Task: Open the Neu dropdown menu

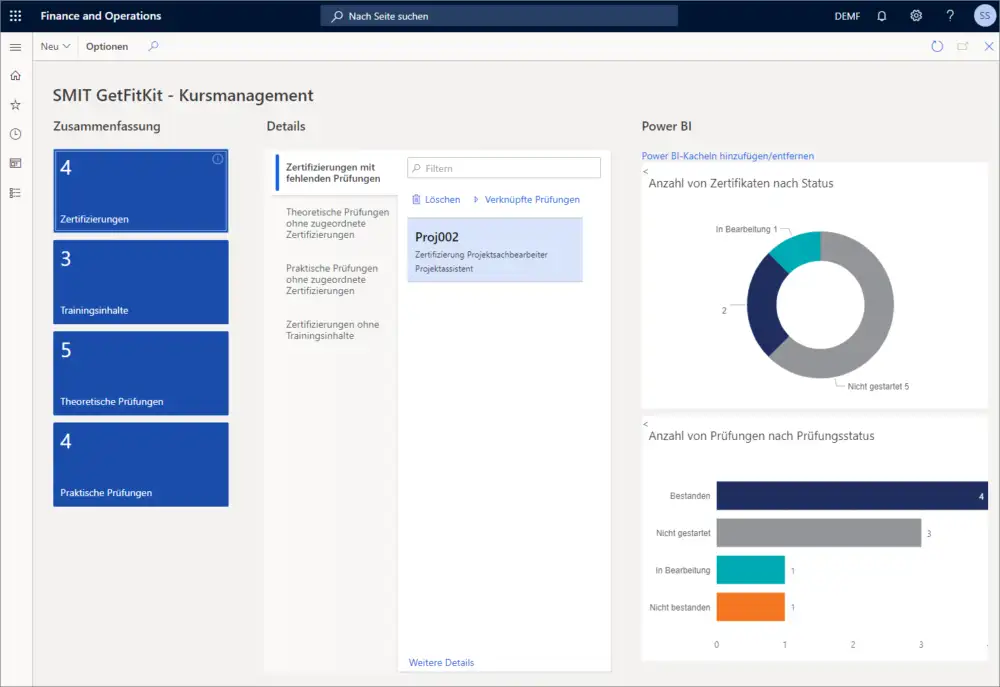Action: tap(55, 47)
